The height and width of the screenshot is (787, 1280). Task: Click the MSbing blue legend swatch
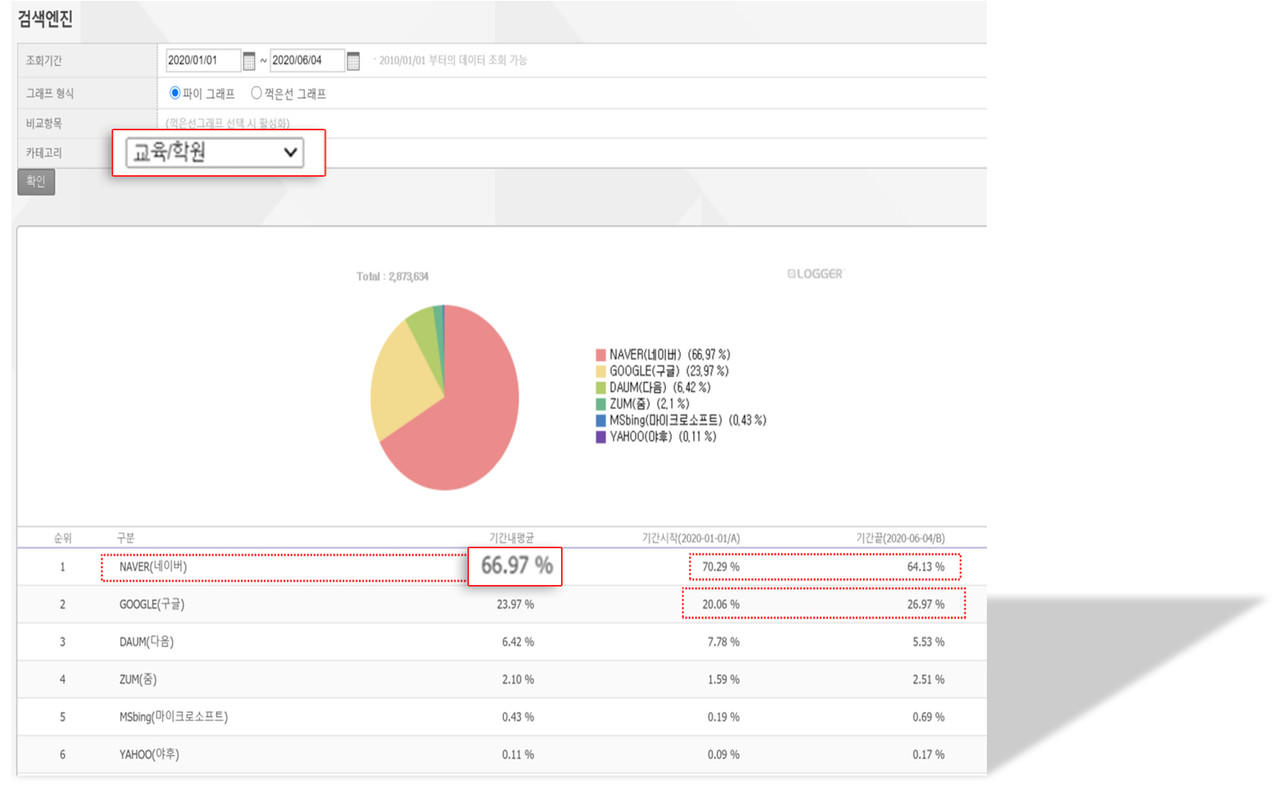pos(600,420)
